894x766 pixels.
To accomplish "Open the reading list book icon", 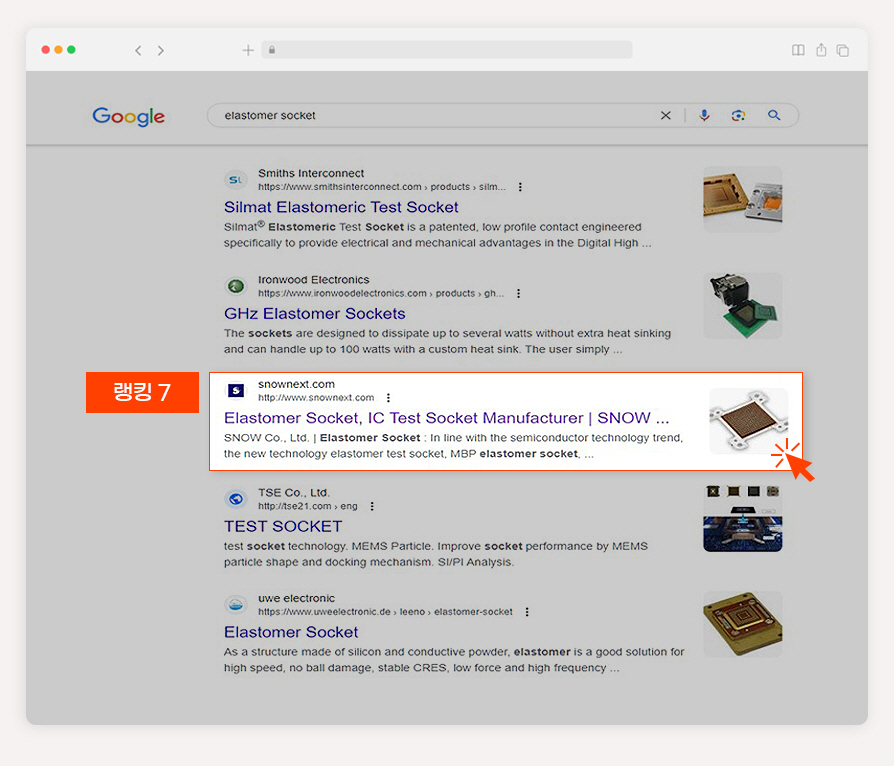I will pos(798,50).
